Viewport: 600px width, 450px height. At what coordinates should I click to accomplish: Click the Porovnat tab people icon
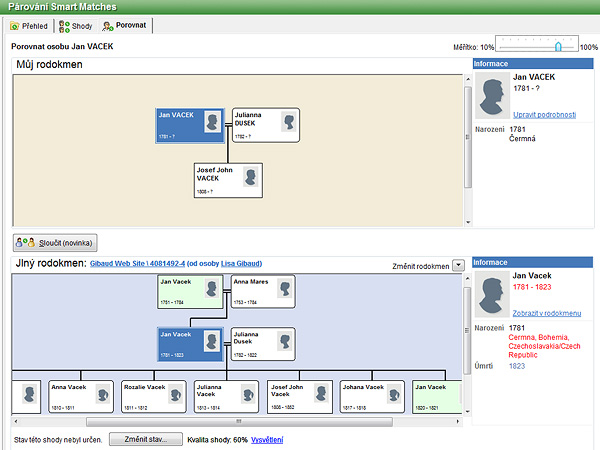108,26
